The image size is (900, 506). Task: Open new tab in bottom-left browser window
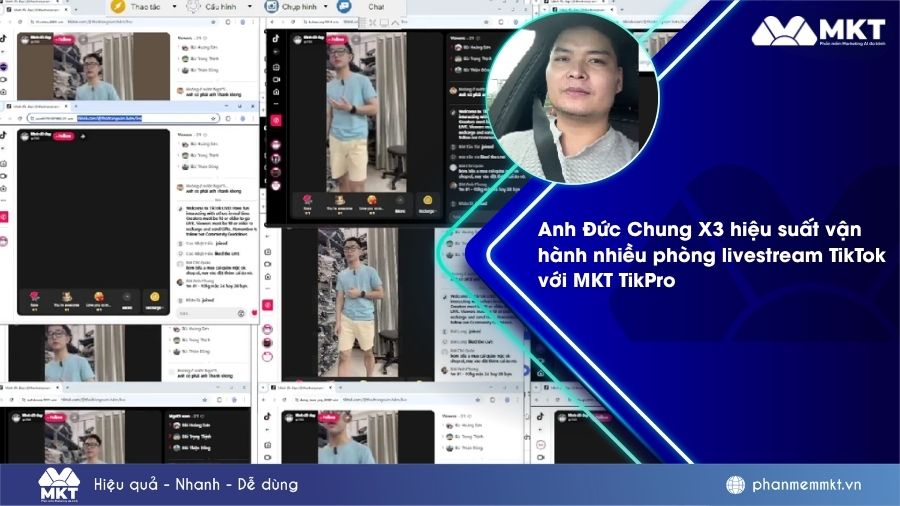[69, 388]
